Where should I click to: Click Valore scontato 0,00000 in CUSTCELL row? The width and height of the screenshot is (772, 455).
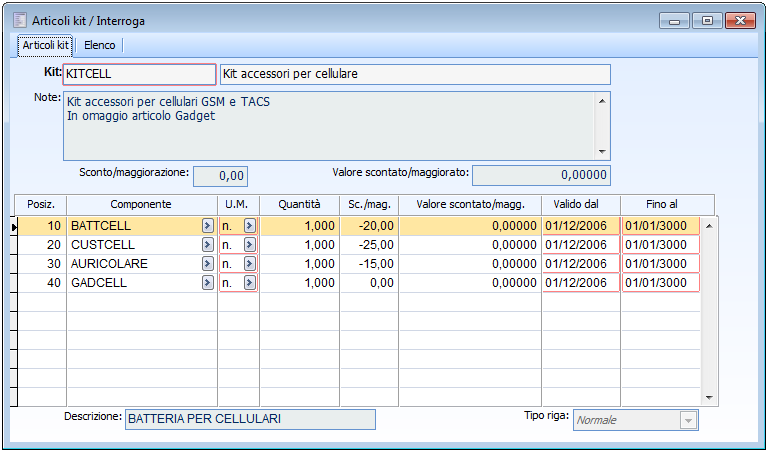(x=470, y=245)
